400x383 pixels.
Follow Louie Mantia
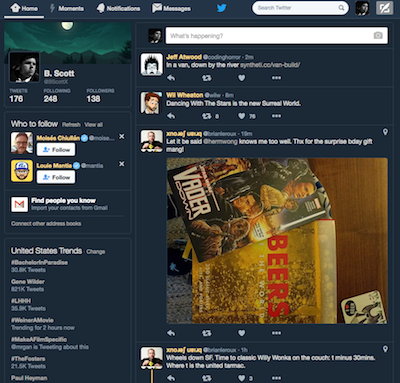[56, 177]
